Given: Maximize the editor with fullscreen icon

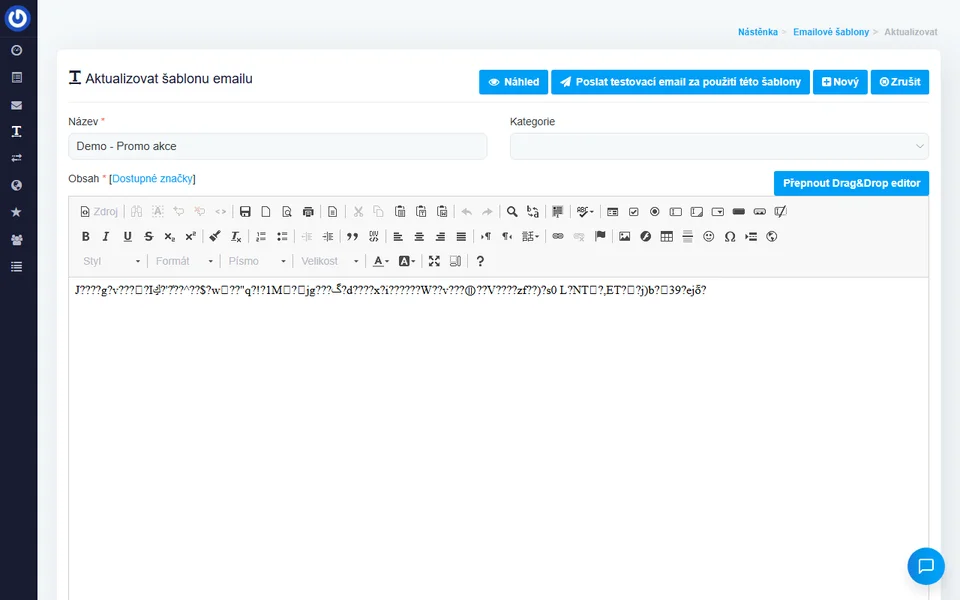Looking at the screenshot, I should tap(434, 261).
